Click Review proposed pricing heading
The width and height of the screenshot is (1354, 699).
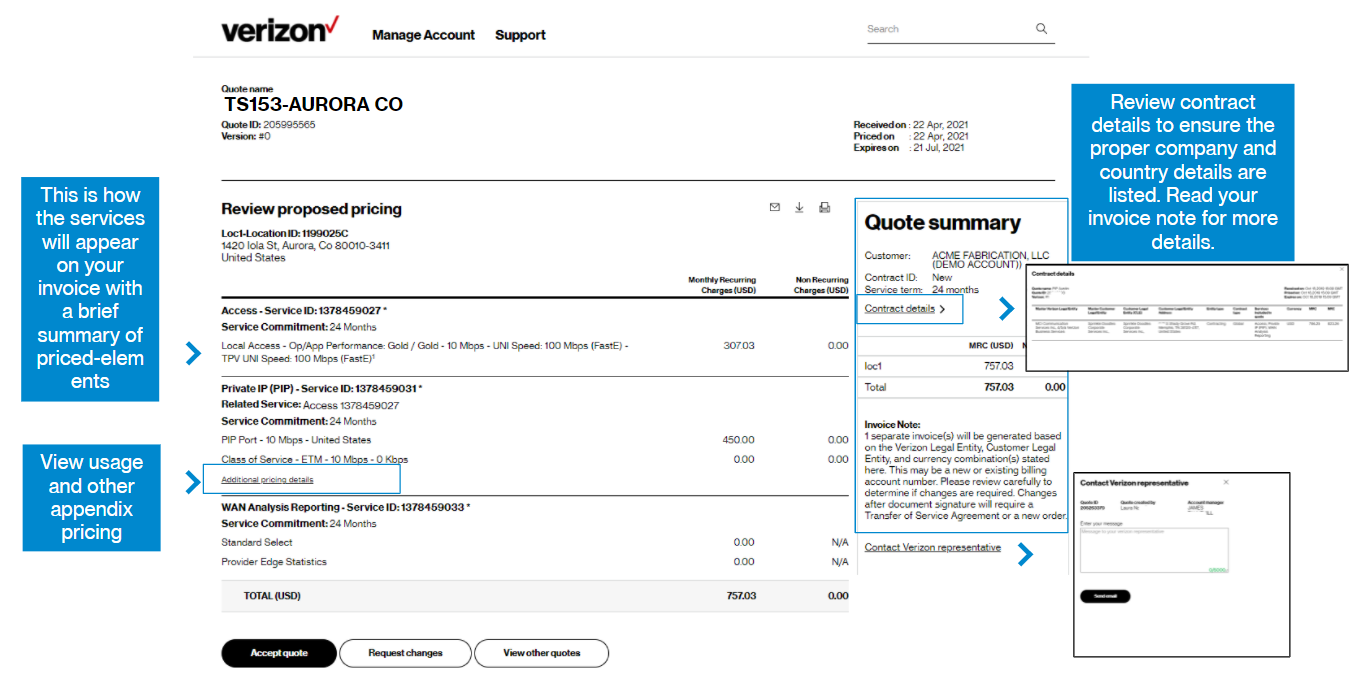[311, 209]
